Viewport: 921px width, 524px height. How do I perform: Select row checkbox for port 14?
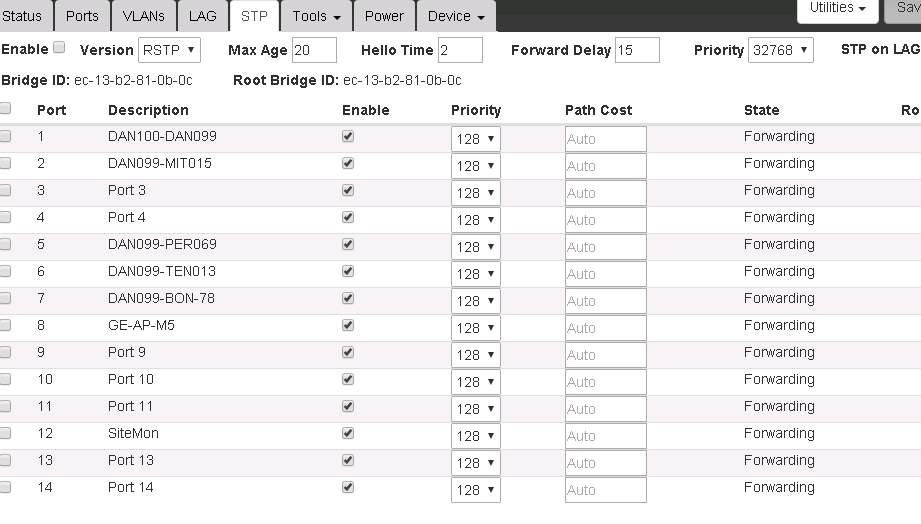coord(6,488)
